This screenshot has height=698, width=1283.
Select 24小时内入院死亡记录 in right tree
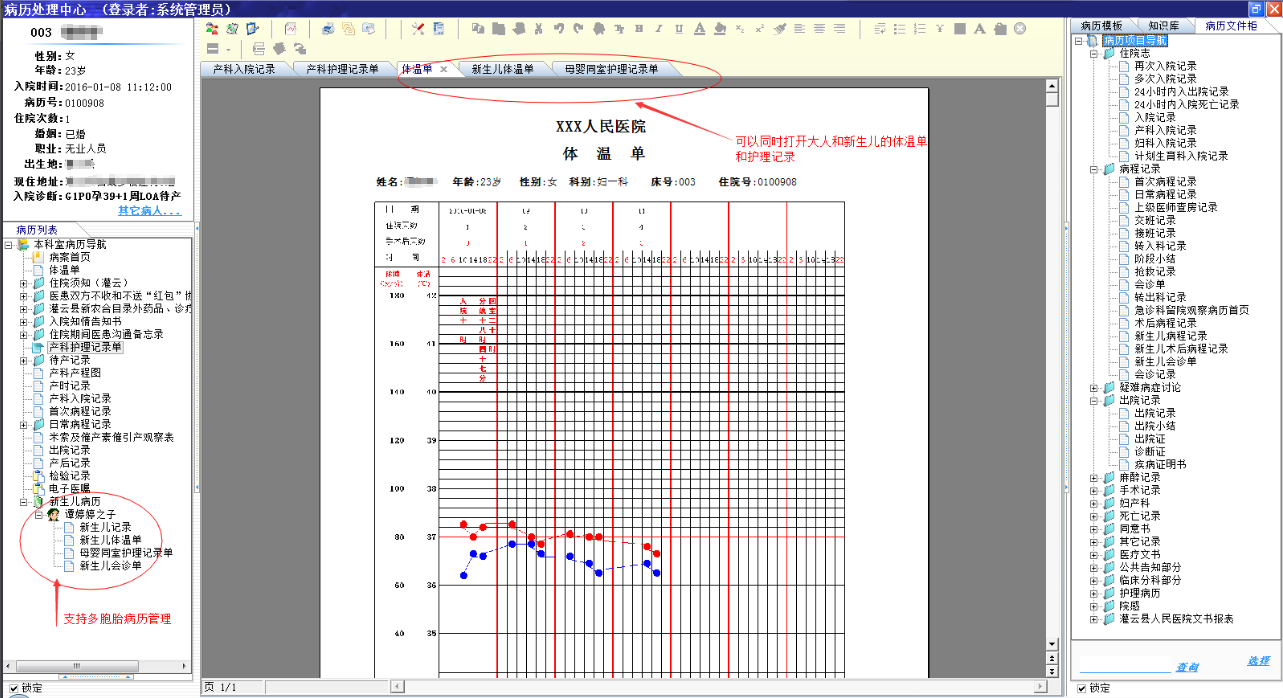(x=1186, y=104)
